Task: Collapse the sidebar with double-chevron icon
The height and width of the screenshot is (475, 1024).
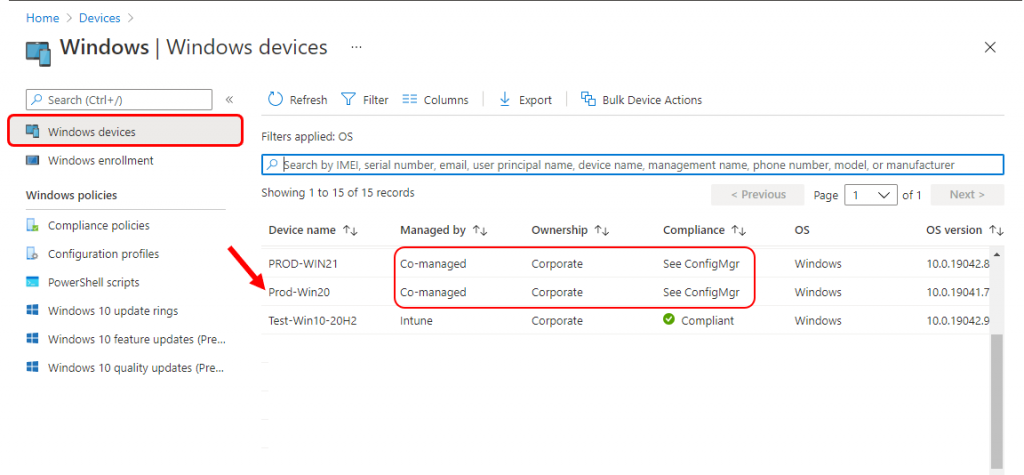Action: [x=229, y=99]
